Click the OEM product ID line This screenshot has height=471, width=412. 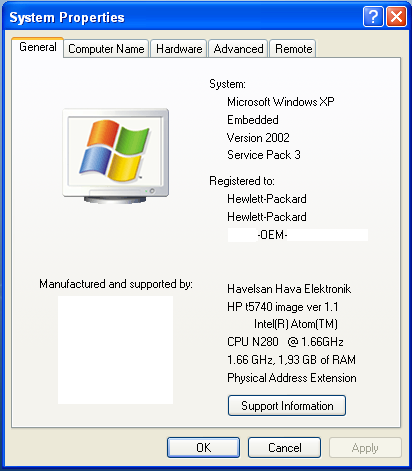point(298,235)
